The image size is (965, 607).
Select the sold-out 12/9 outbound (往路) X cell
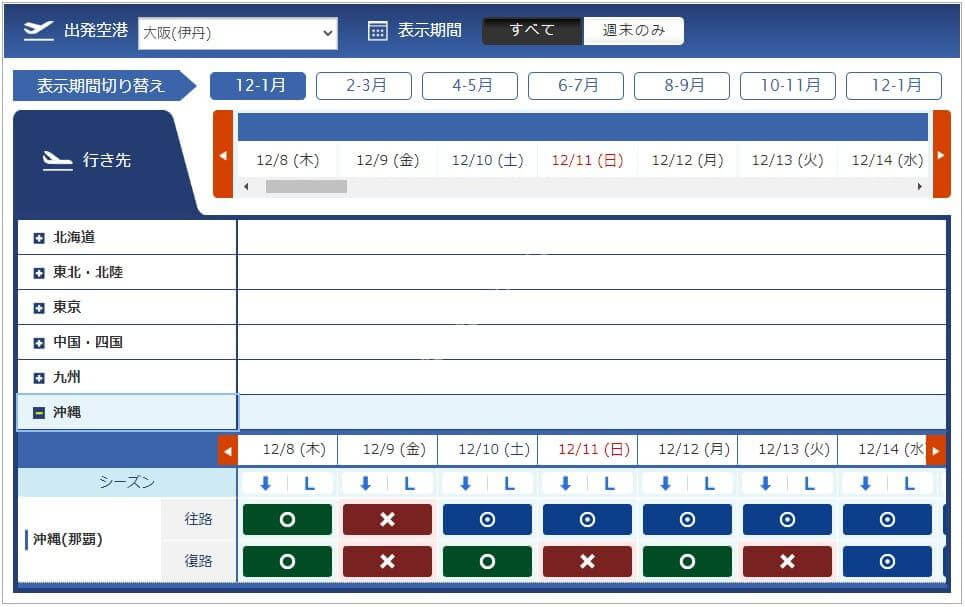[x=387, y=520]
